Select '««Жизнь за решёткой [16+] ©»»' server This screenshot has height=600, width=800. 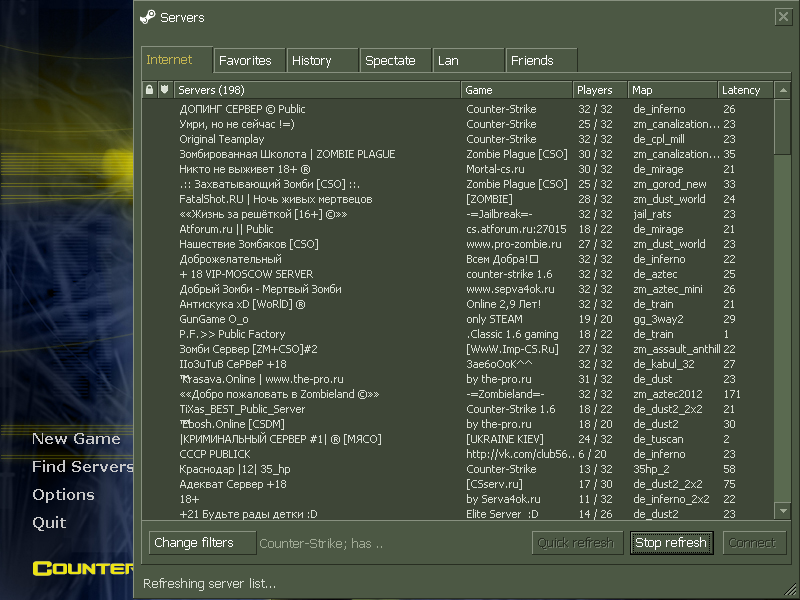point(458,214)
